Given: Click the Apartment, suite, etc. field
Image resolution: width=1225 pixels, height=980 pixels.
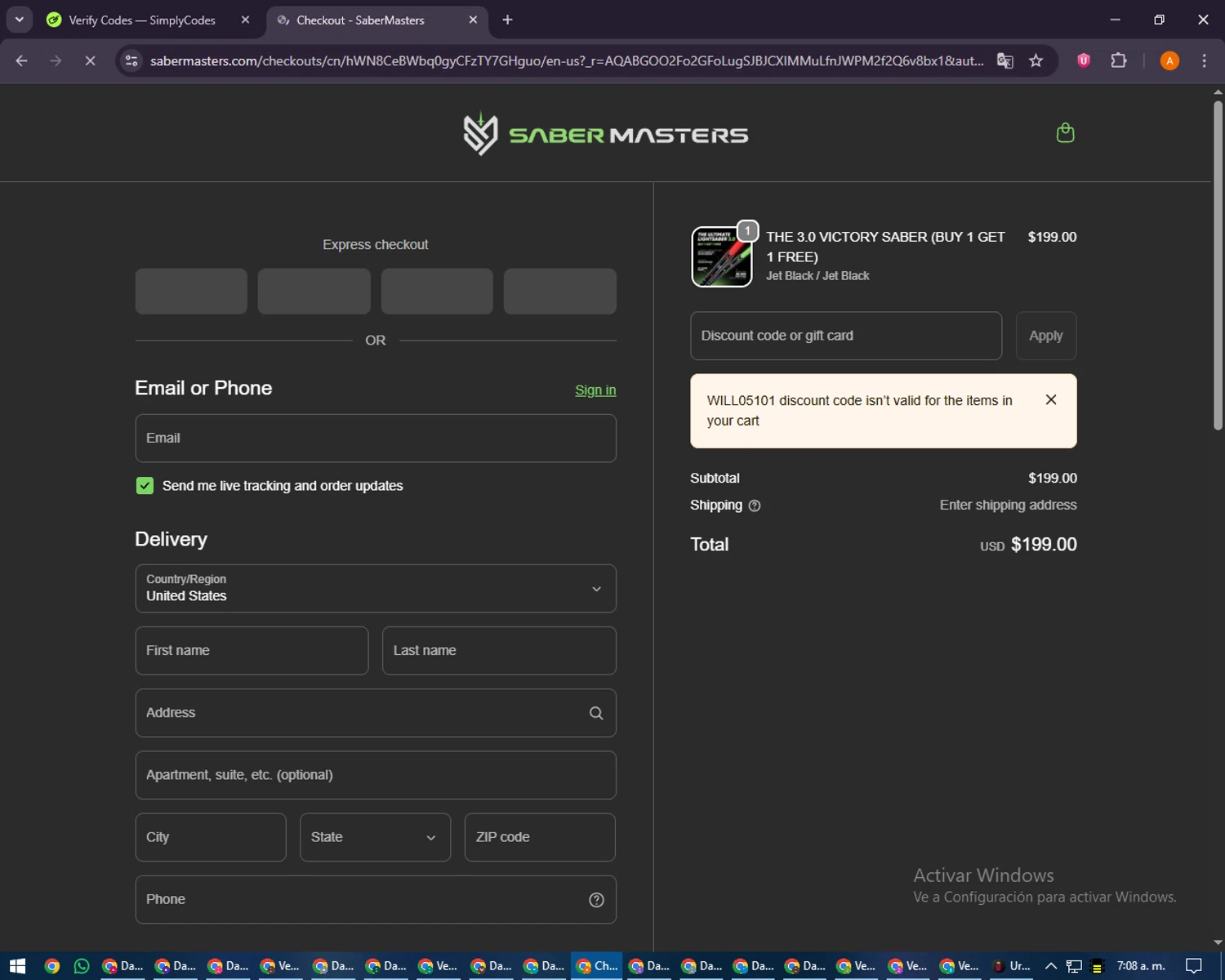Looking at the screenshot, I should (x=376, y=775).
